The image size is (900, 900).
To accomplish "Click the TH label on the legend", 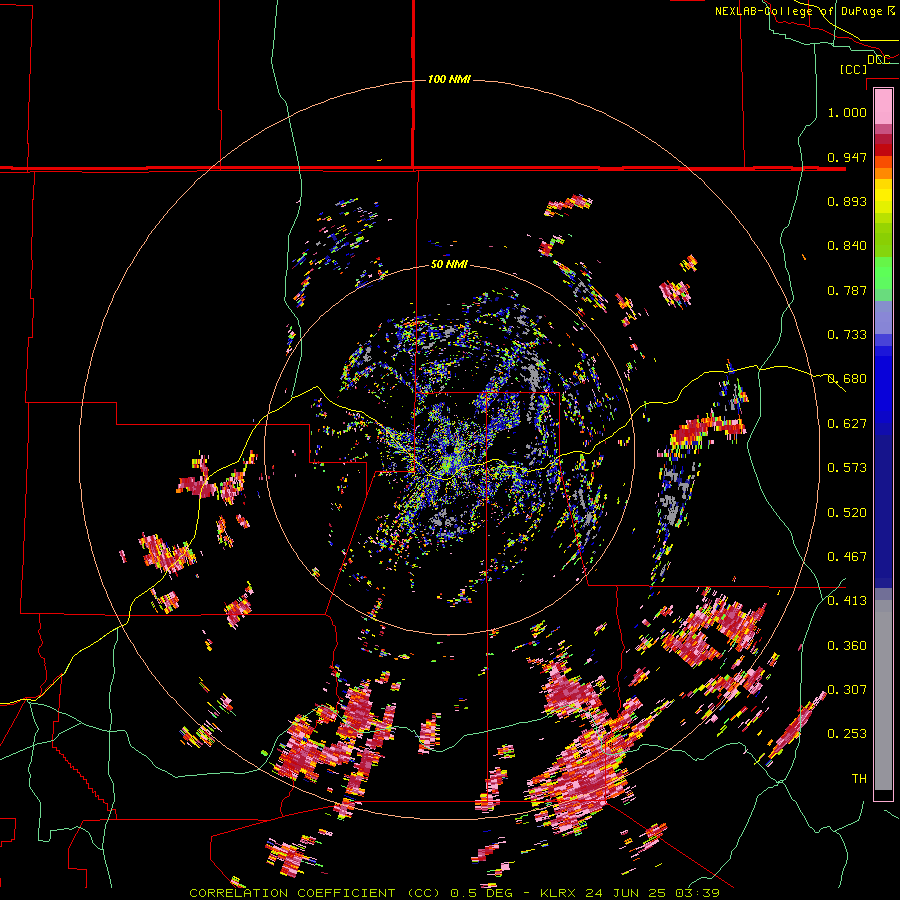I will click(859, 779).
